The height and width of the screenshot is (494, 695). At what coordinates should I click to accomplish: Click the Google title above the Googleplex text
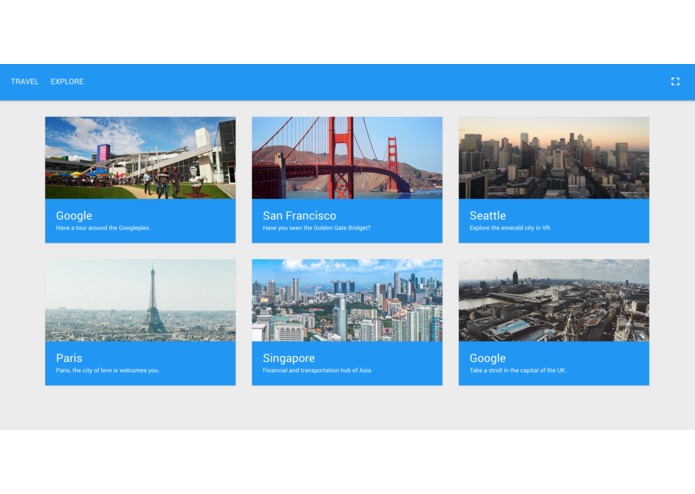pyautogui.click(x=74, y=216)
